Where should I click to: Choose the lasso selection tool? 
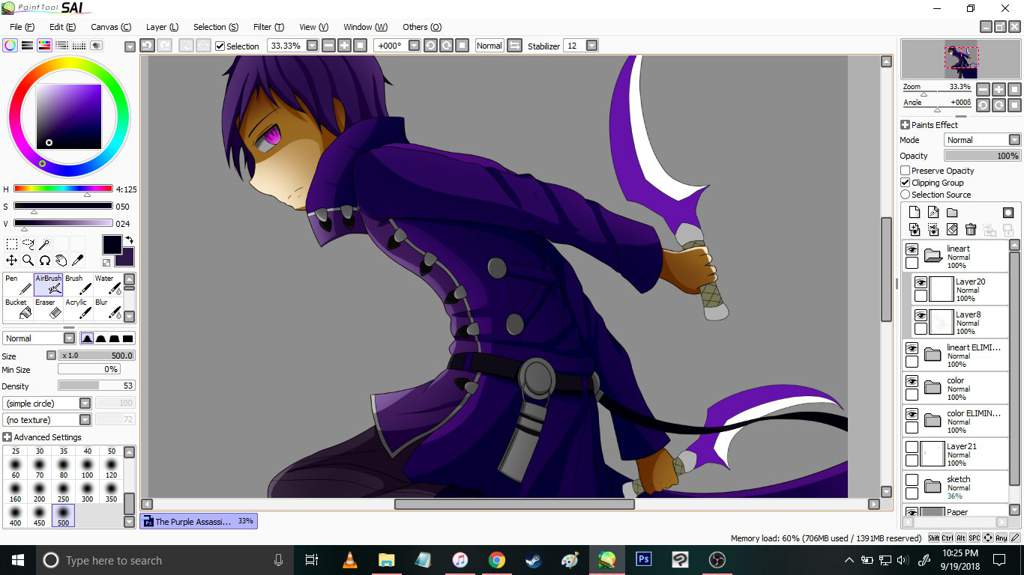(x=28, y=244)
